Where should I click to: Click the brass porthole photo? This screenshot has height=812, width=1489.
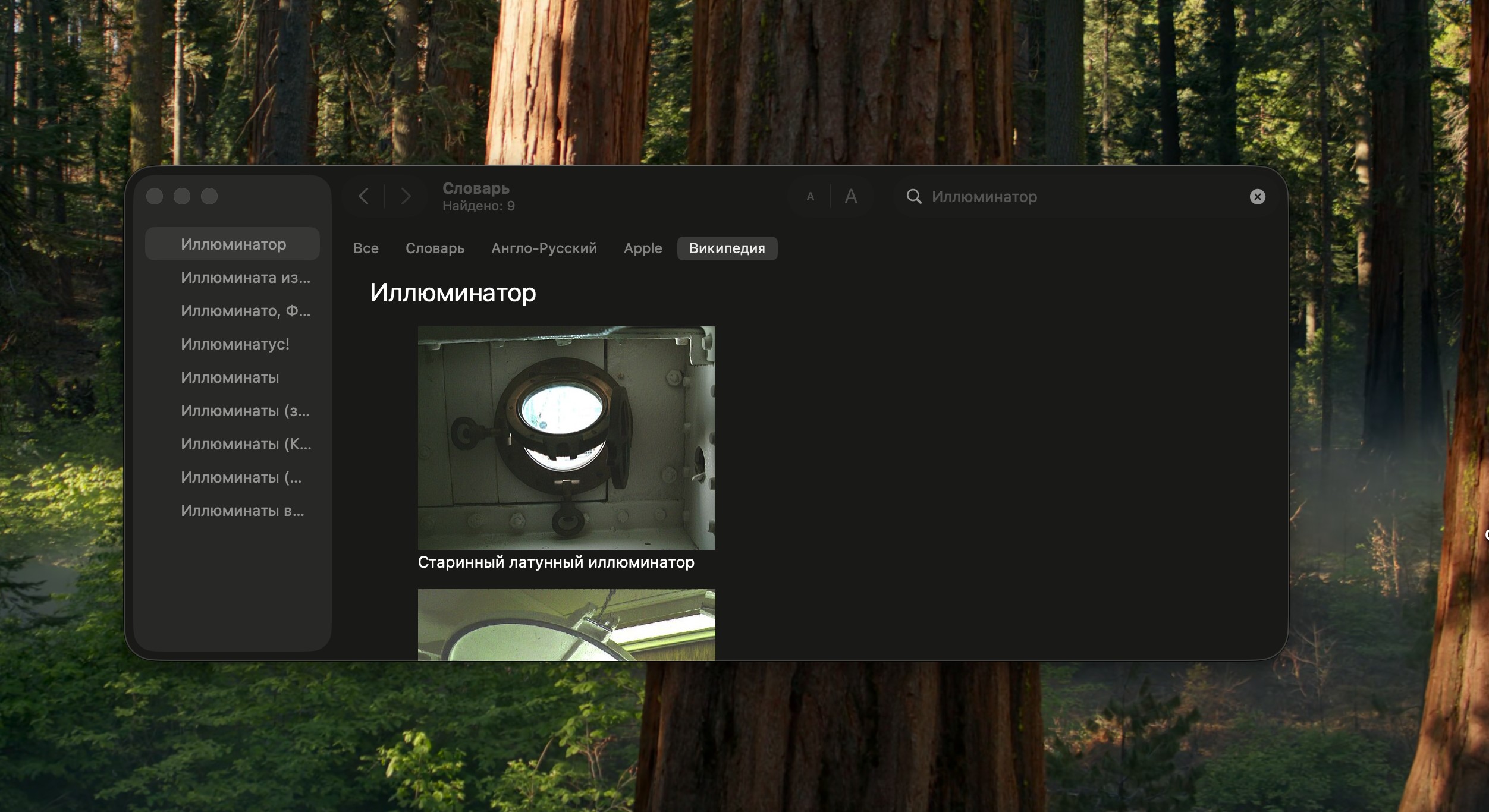[x=566, y=438]
